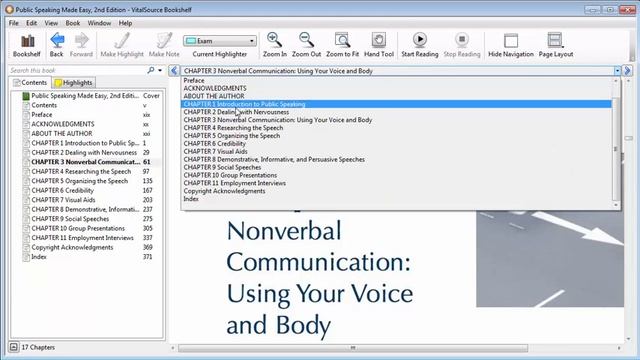Switch to the Contents tab

click(x=30, y=82)
